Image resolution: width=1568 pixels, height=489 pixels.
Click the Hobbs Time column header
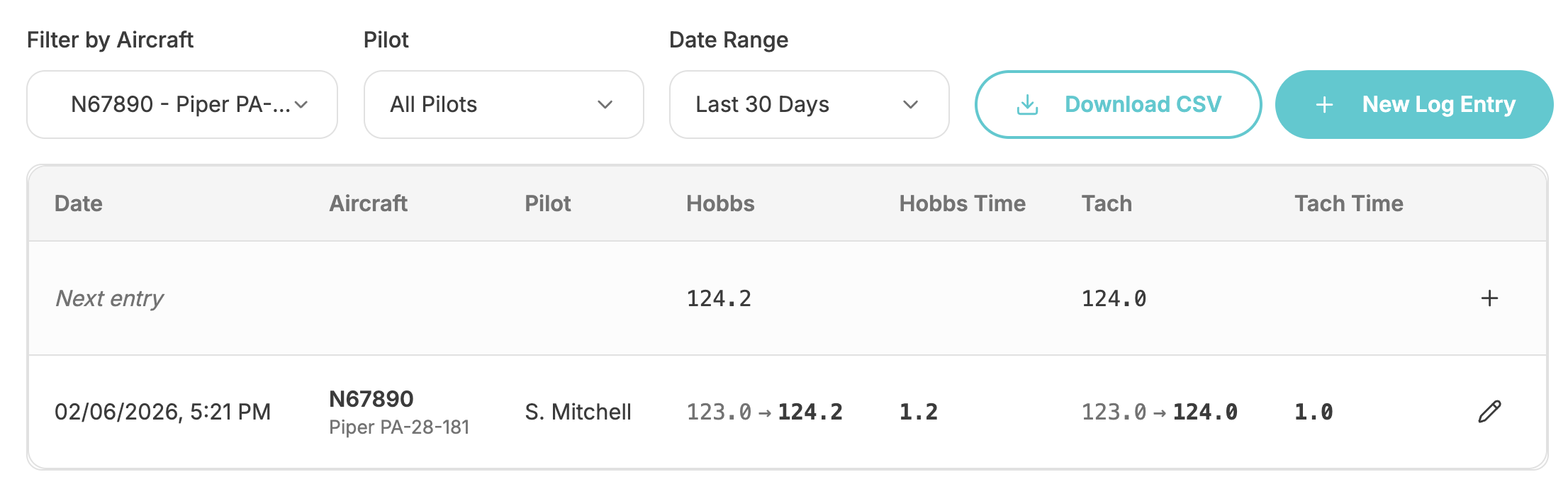click(x=962, y=204)
